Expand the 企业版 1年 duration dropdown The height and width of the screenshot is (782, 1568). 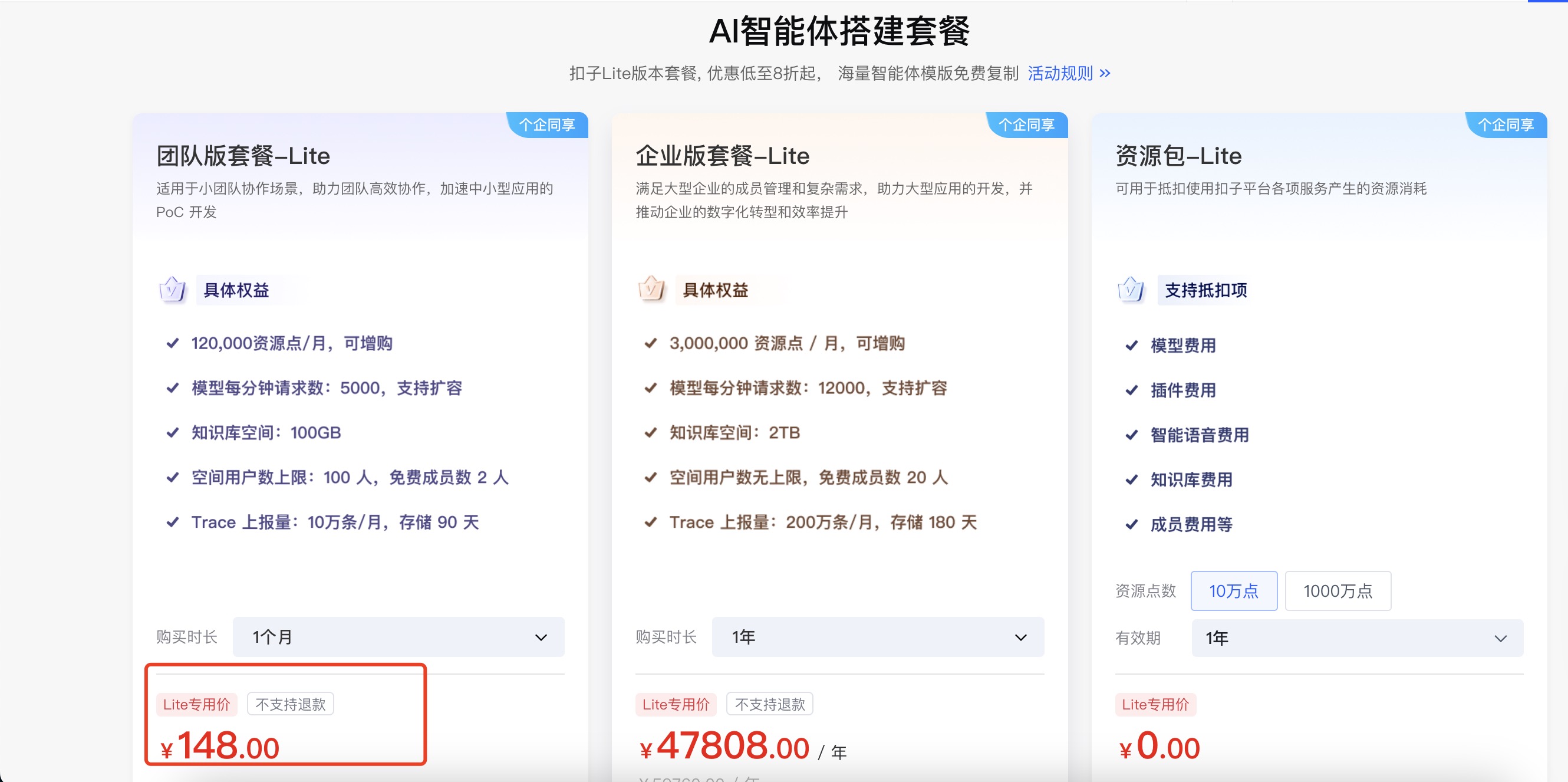point(877,637)
